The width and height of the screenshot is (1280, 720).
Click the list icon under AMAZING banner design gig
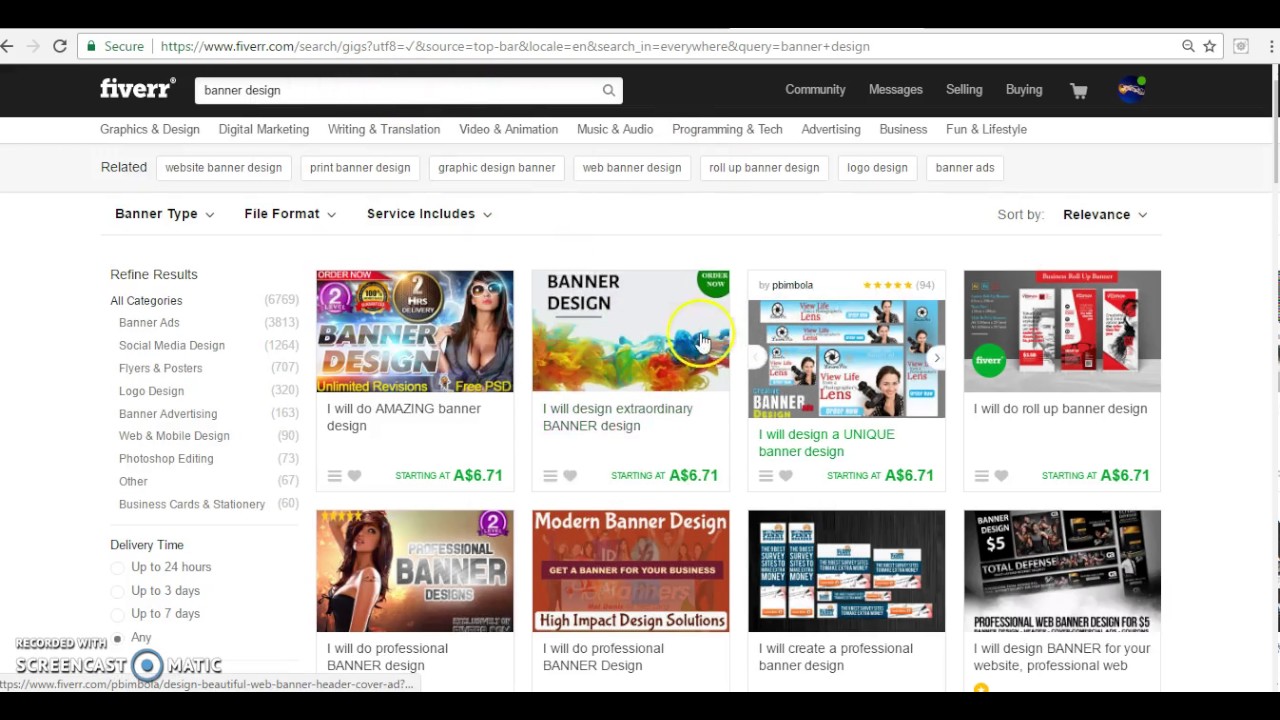(335, 476)
